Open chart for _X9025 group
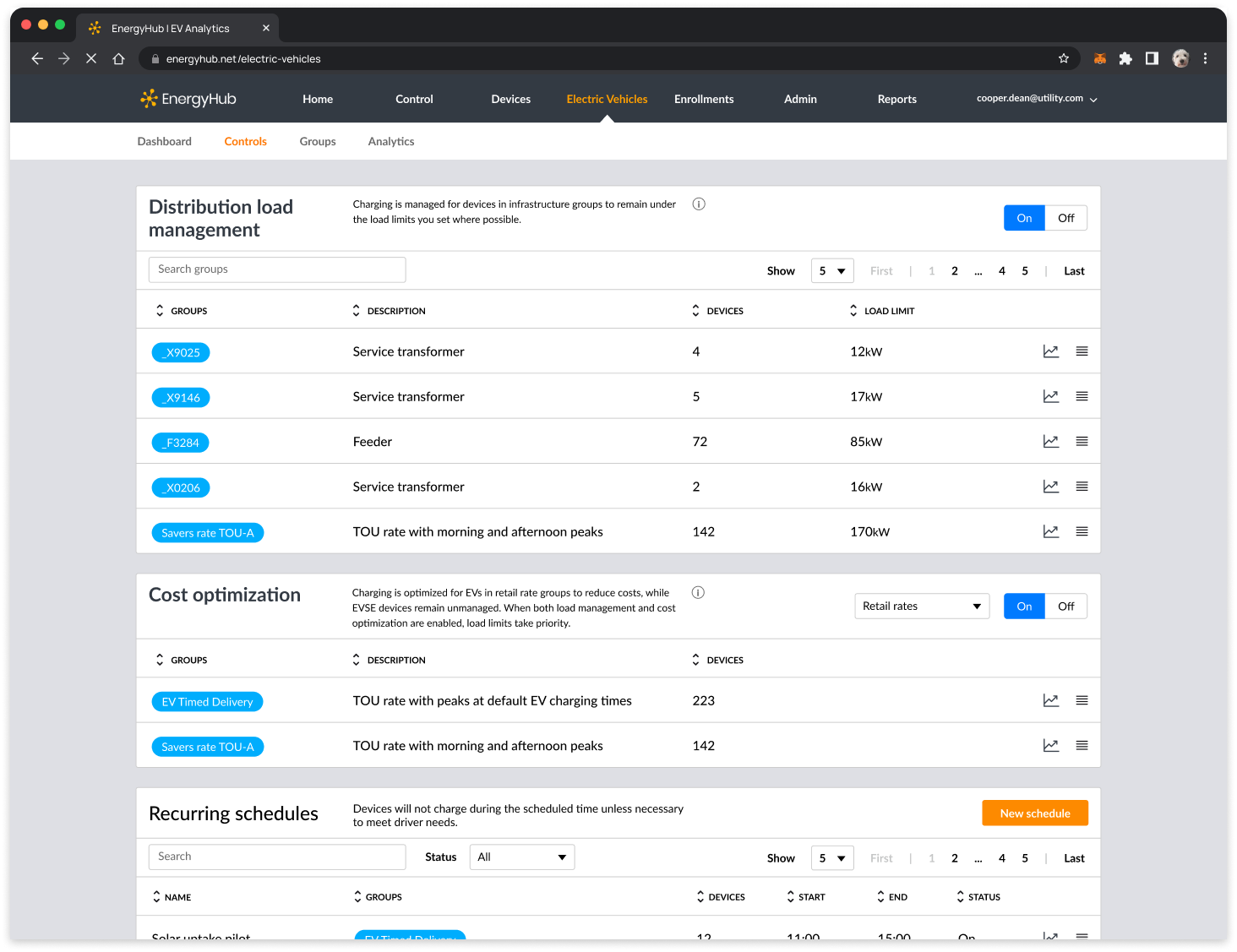Image resolution: width=1237 pixels, height=952 pixels. click(1050, 351)
